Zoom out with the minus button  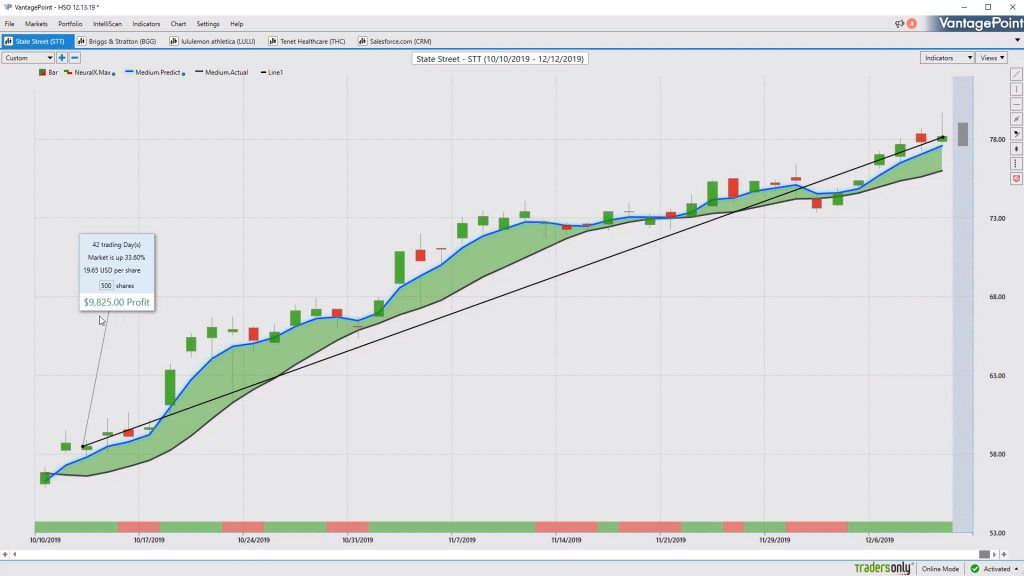(x=74, y=58)
